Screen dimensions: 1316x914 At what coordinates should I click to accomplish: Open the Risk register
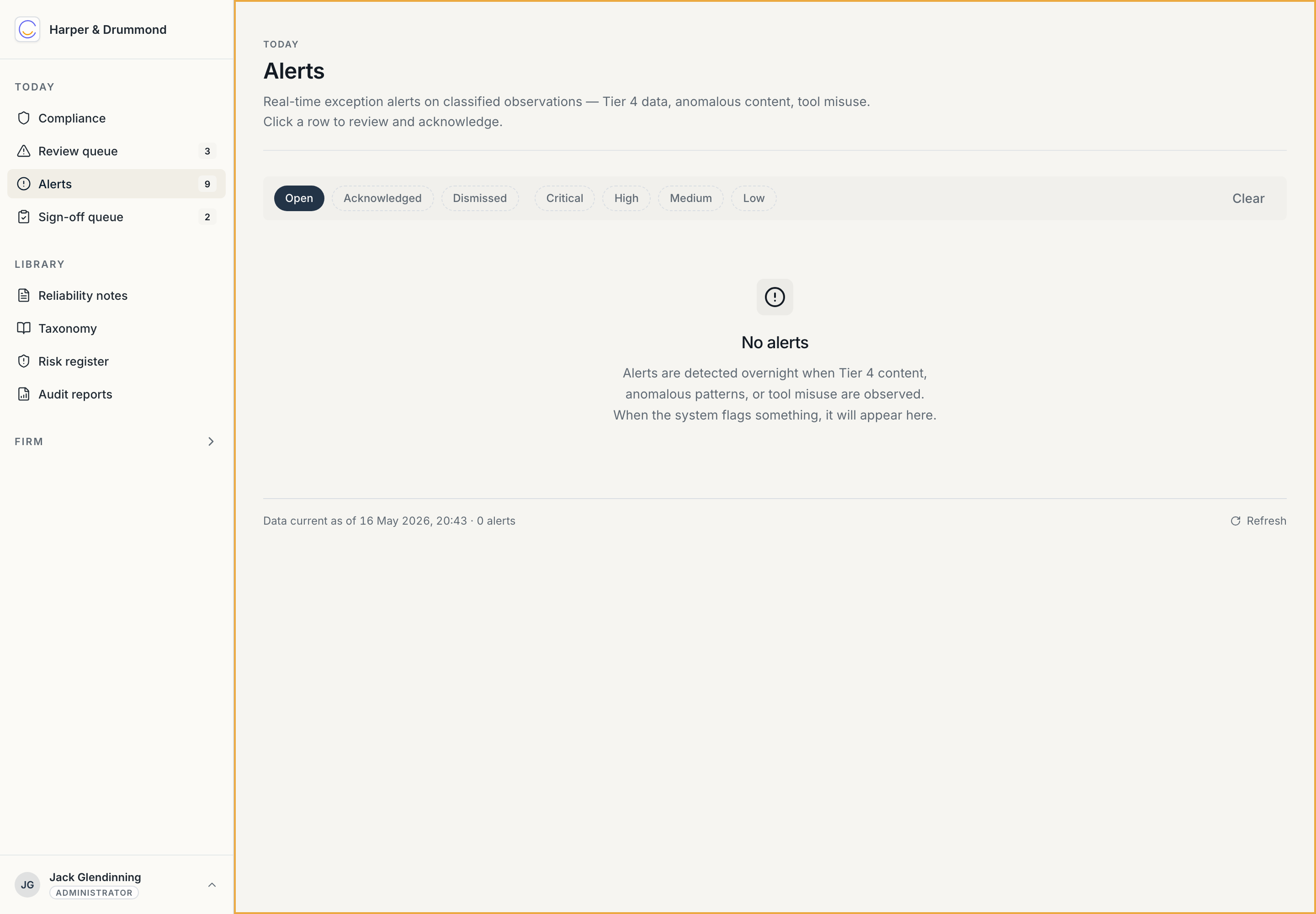click(116, 361)
